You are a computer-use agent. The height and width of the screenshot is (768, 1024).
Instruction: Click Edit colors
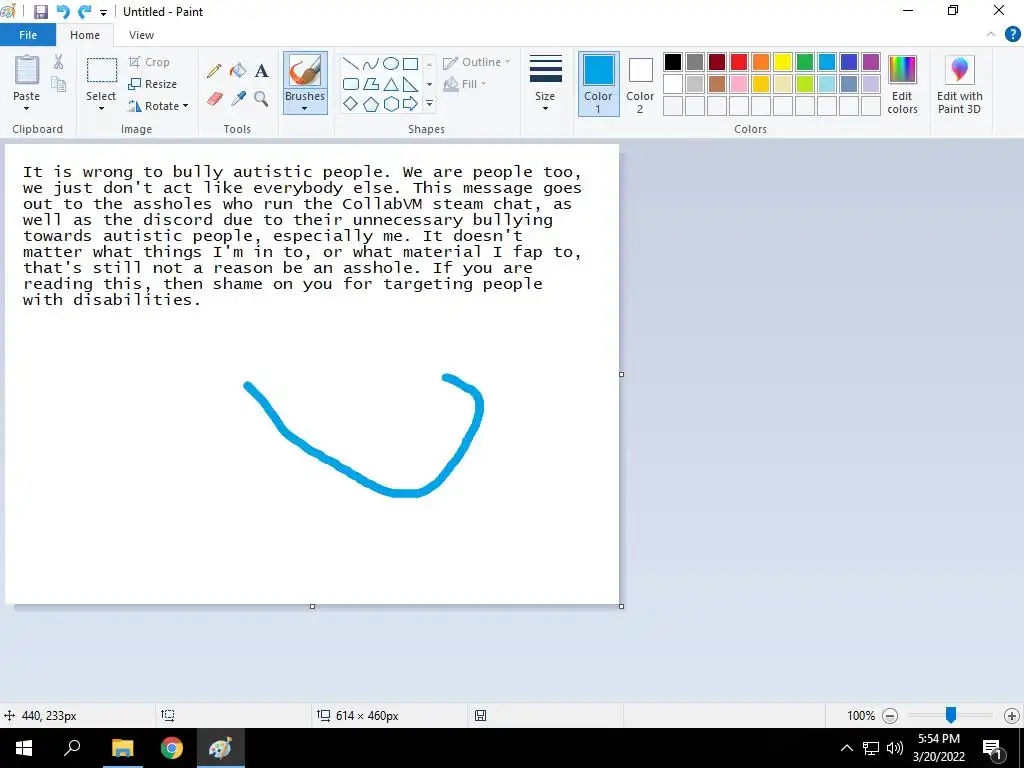click(903, 84)
